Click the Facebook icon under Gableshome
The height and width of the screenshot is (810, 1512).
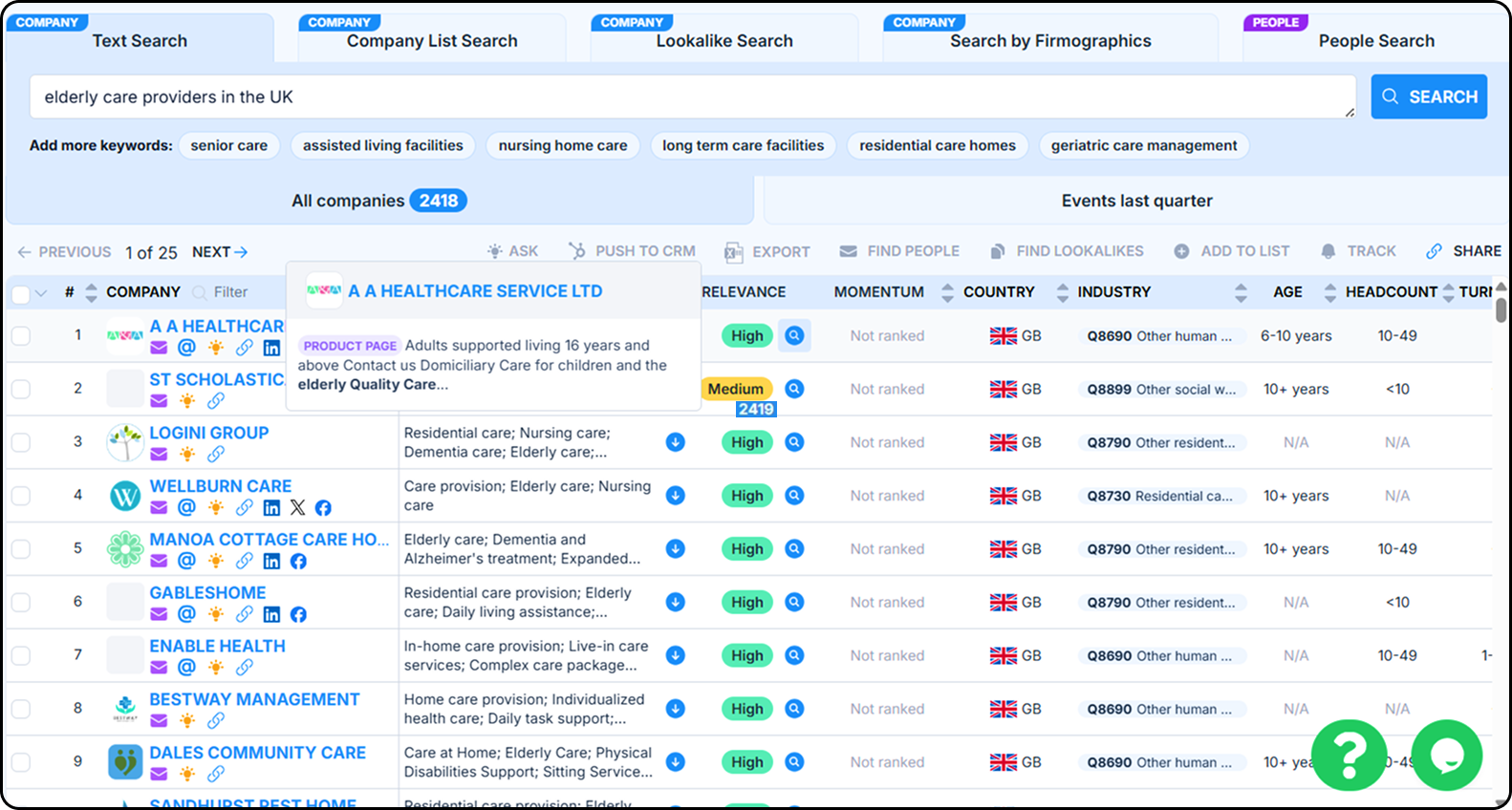tap(298, 614)
